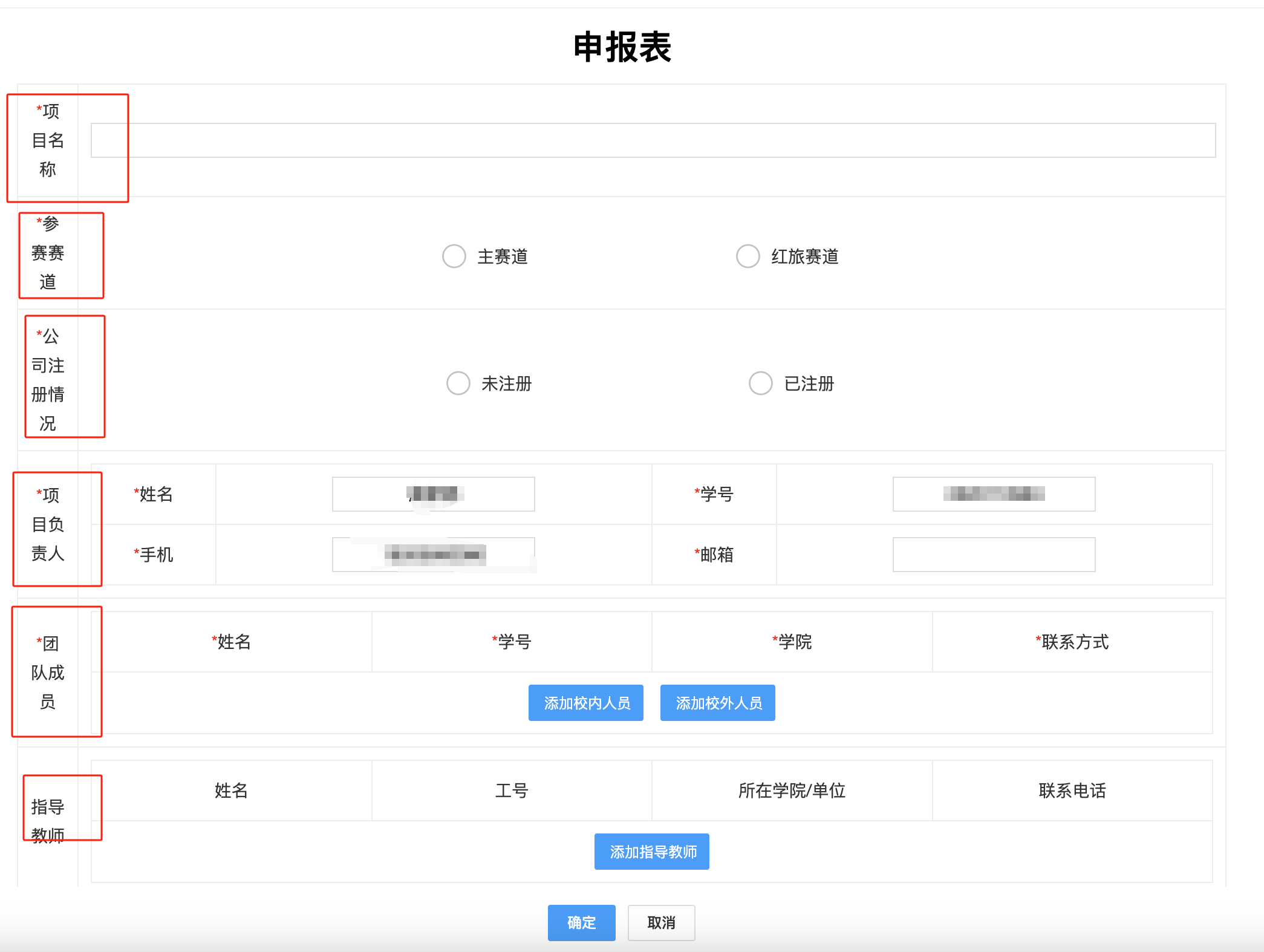The width and height of the screenshot is (1264, 952).
Task: Click the 联系电话 teacher column header
Action: coord(1072,791)
